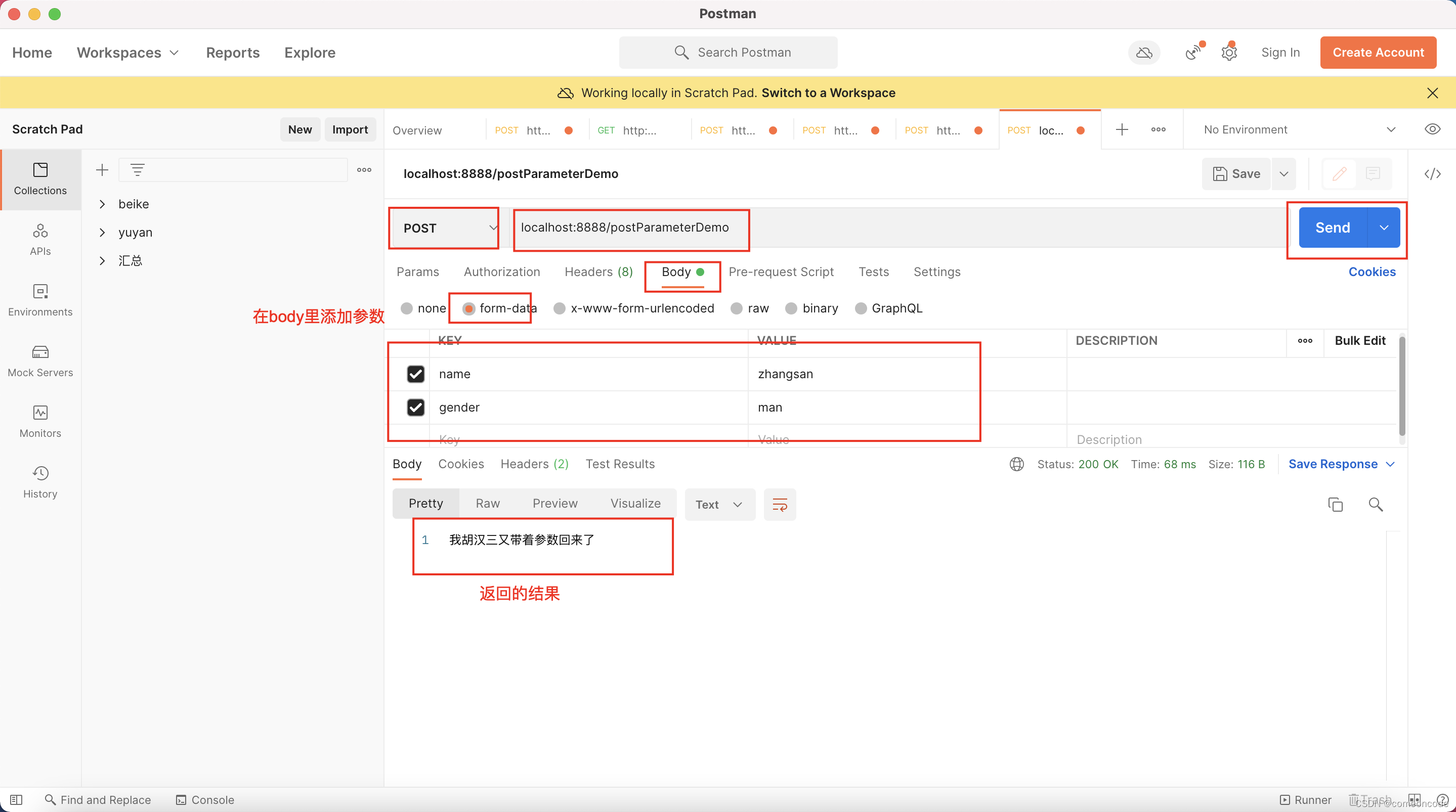1456x812 pixels.
Task: Open the capture requests satellite icon
Action: (x=1194, y=53)
